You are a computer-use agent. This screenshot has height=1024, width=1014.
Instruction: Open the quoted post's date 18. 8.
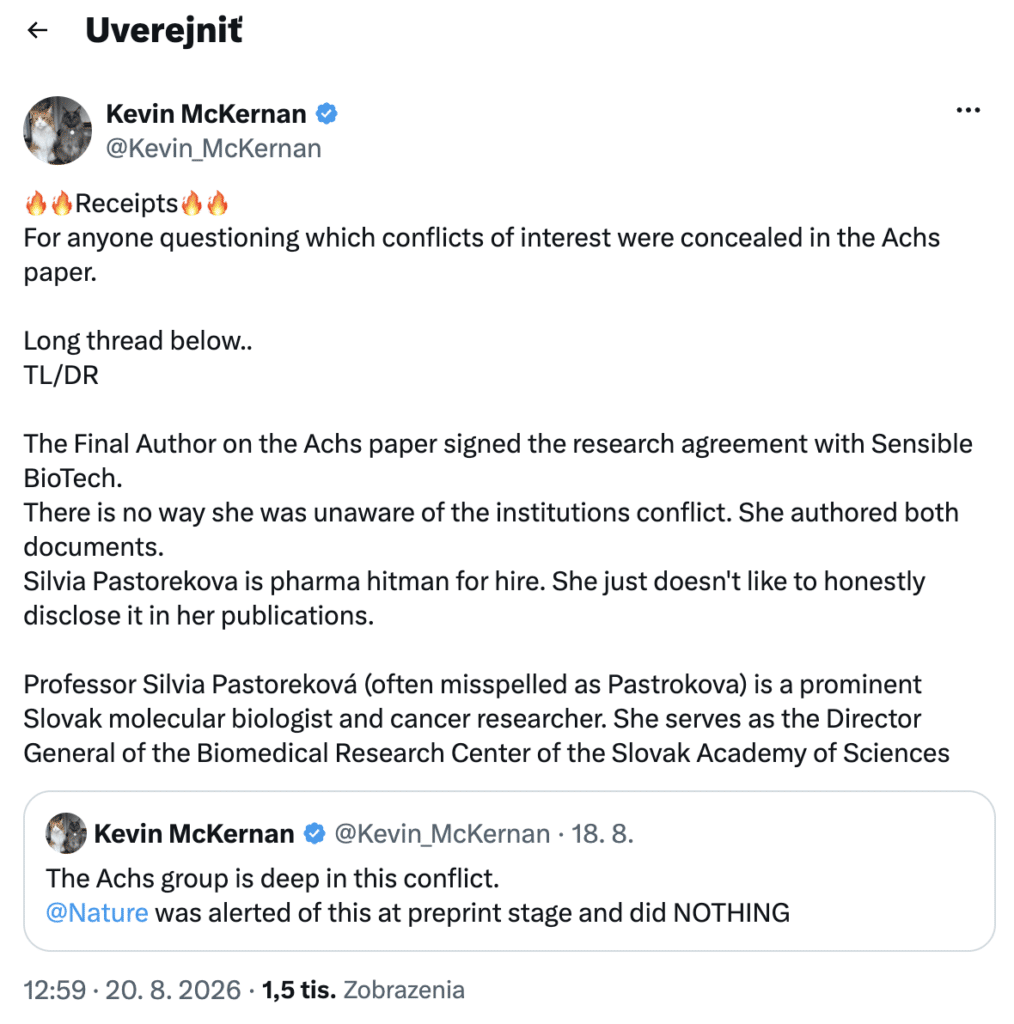[602, 834]
